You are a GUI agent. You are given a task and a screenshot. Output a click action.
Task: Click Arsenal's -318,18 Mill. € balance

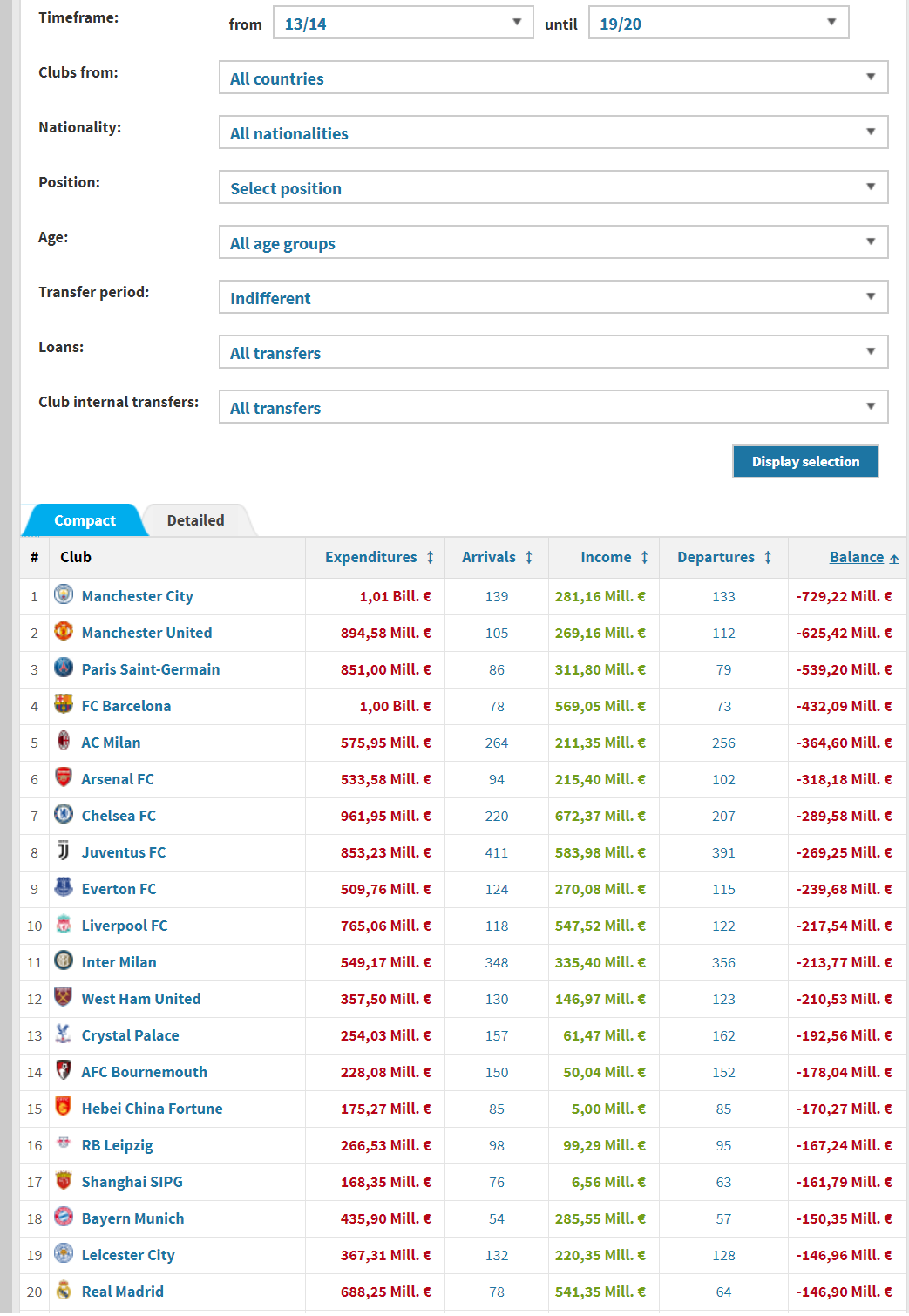845,779
